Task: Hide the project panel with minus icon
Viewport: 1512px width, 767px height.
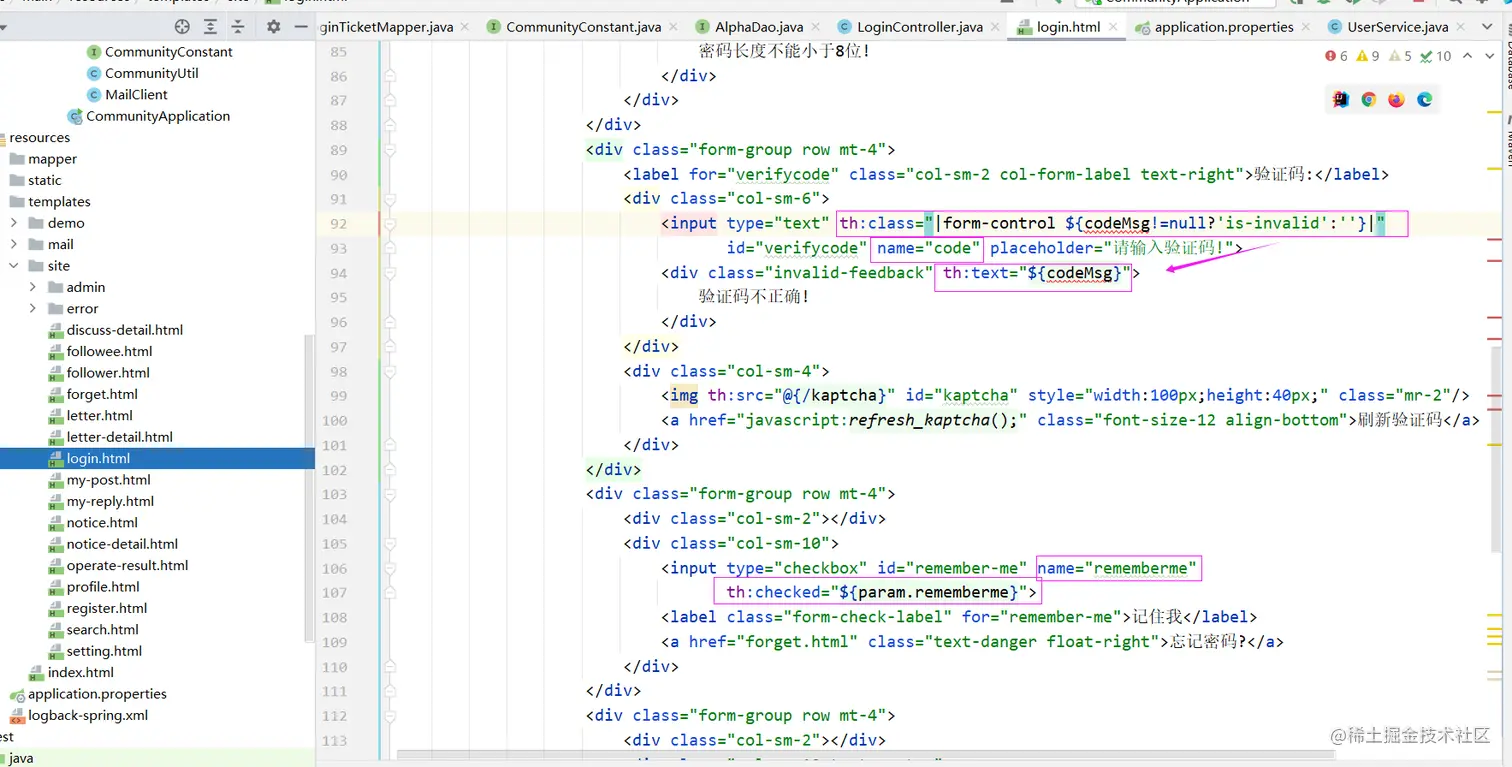Action: 301,27
